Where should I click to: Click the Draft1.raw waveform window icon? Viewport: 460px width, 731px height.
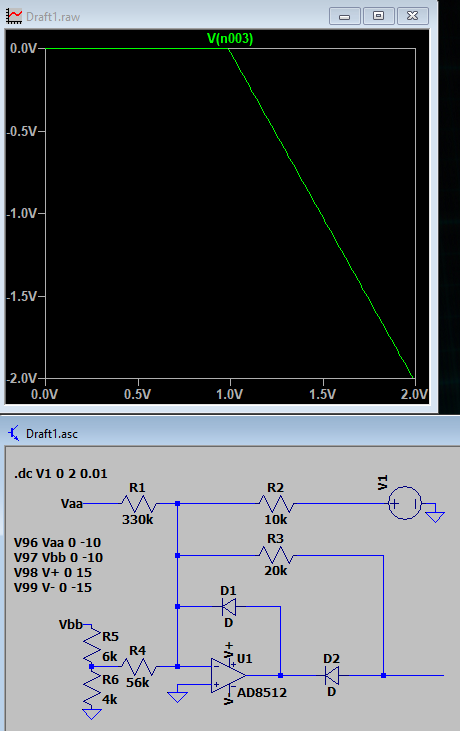[14, 16]
